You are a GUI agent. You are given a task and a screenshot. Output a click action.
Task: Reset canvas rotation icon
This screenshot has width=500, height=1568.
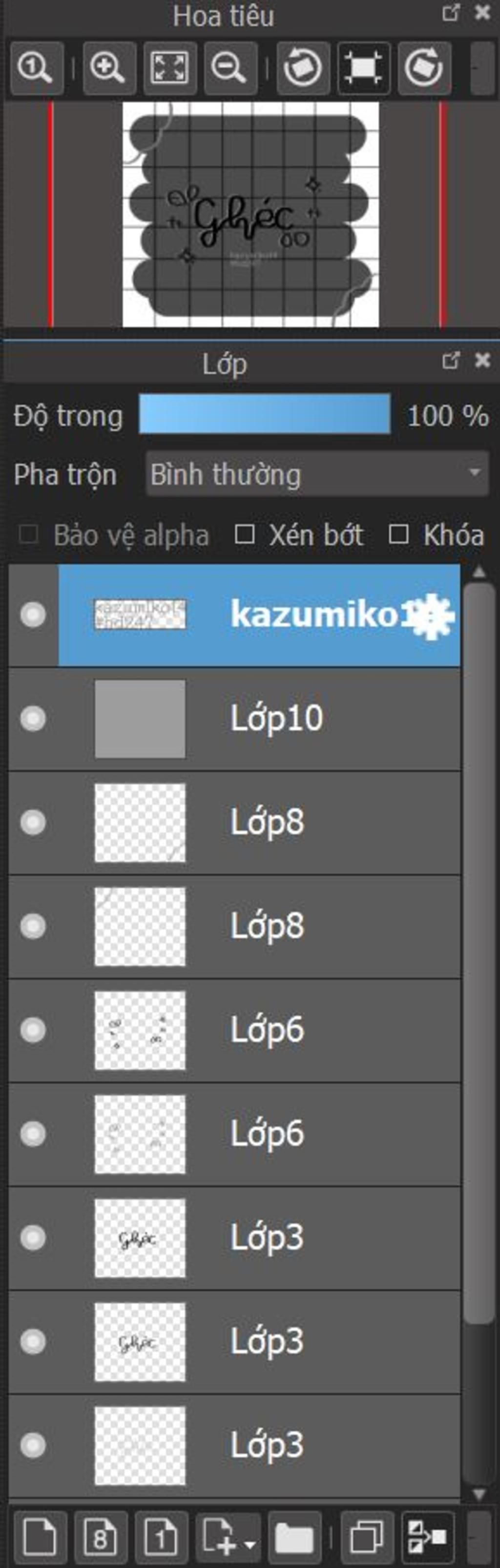click(363, 67)
